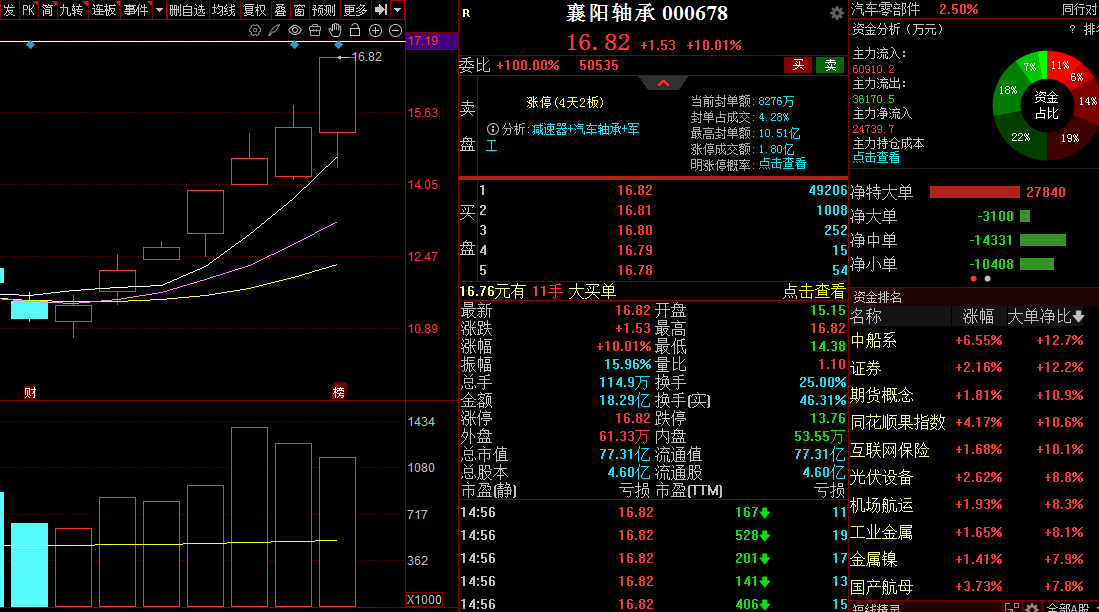Toggle the 连板 indicator
This screenshot has height=612, width=1099.
tap(104, 10)
